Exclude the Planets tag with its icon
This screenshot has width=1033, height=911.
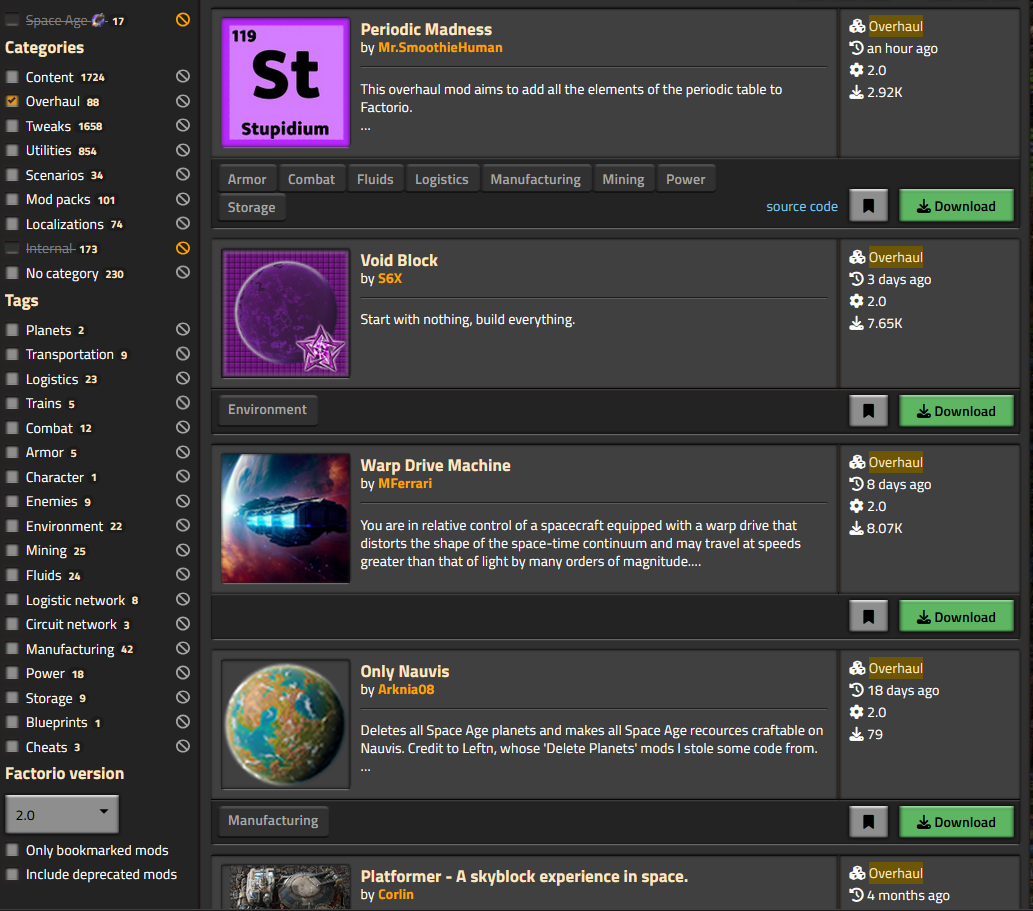coord(182,329)
